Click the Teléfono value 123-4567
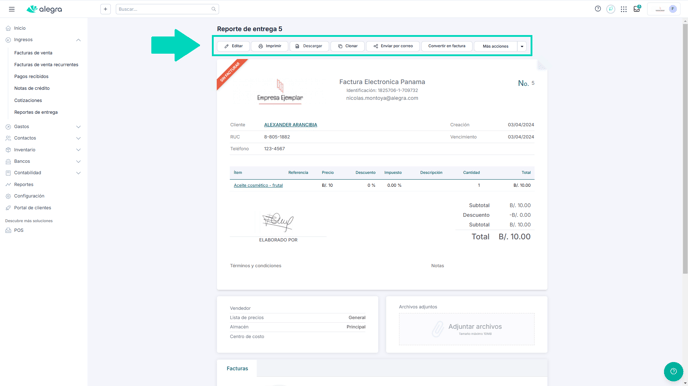The width and height of the screenshot is (688, 386). (x=274, y=149)
